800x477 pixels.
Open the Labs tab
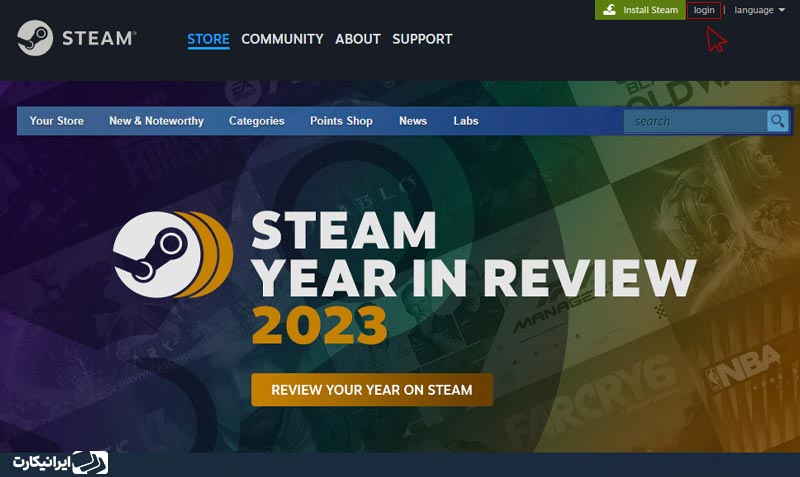click(466, 121)
